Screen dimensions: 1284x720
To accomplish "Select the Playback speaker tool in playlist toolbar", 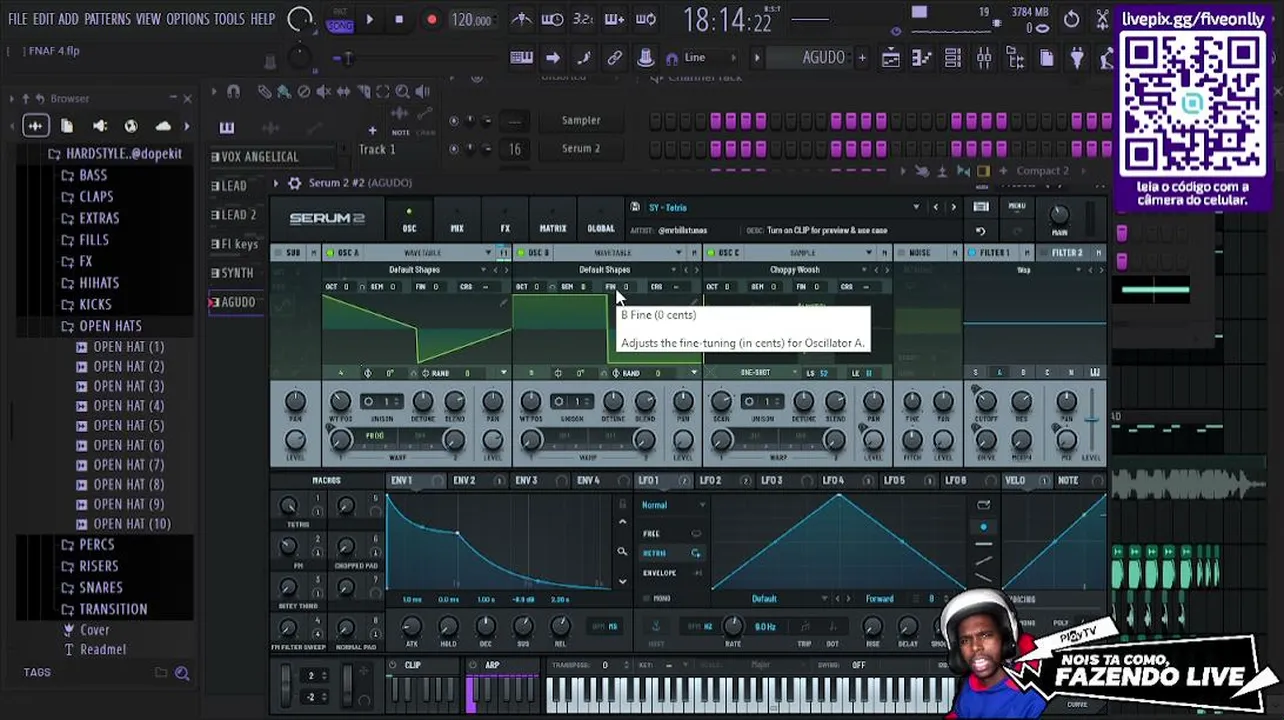I will click(x=421, y=92).
